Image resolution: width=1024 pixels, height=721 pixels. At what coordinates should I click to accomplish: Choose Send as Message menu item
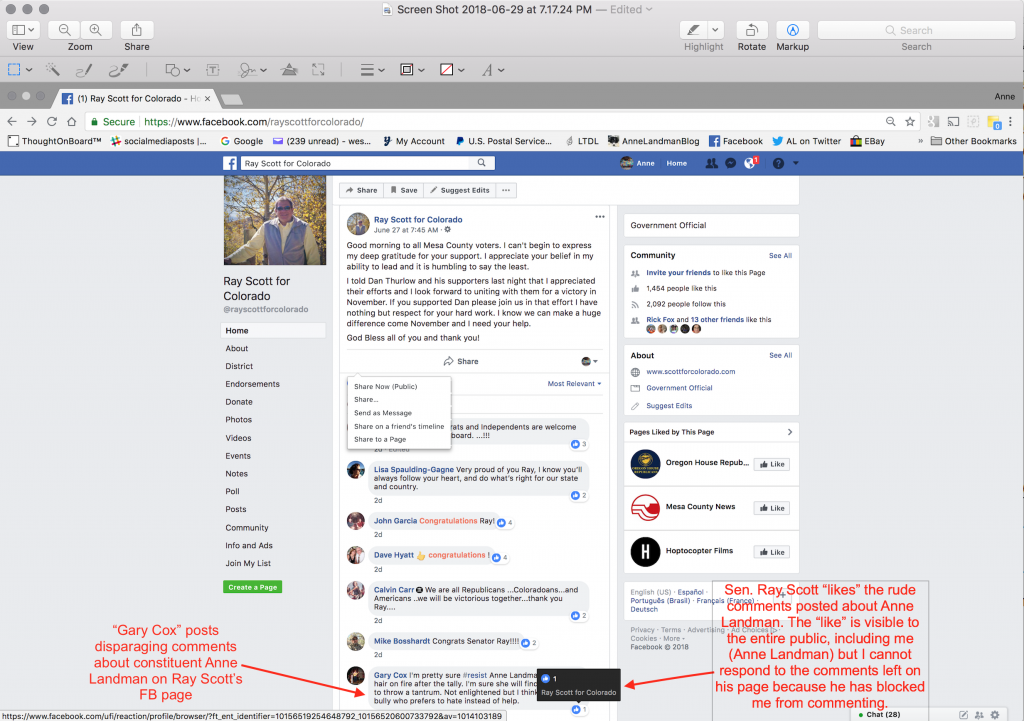[x=383, y=413]
